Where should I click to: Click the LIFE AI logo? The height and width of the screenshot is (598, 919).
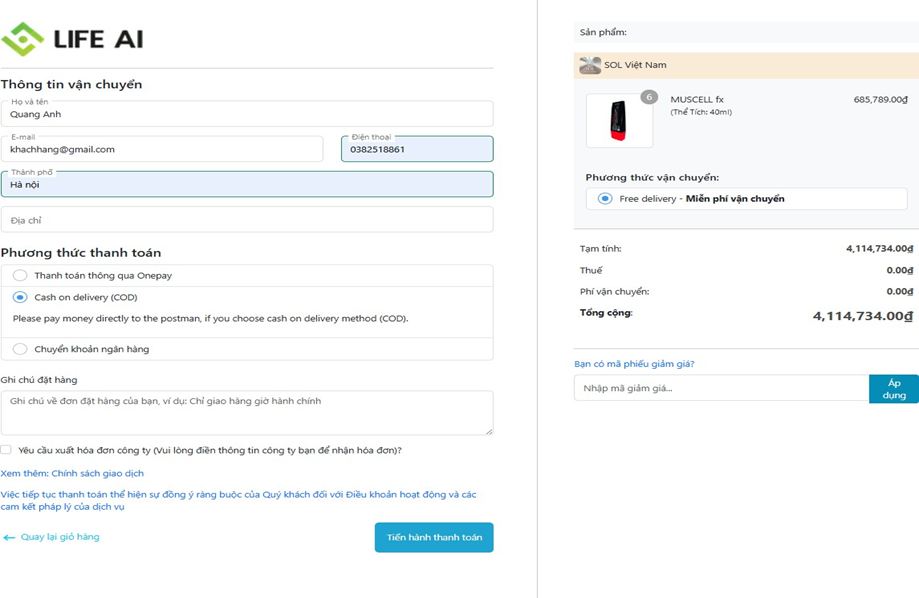click(x=72, y=39)
